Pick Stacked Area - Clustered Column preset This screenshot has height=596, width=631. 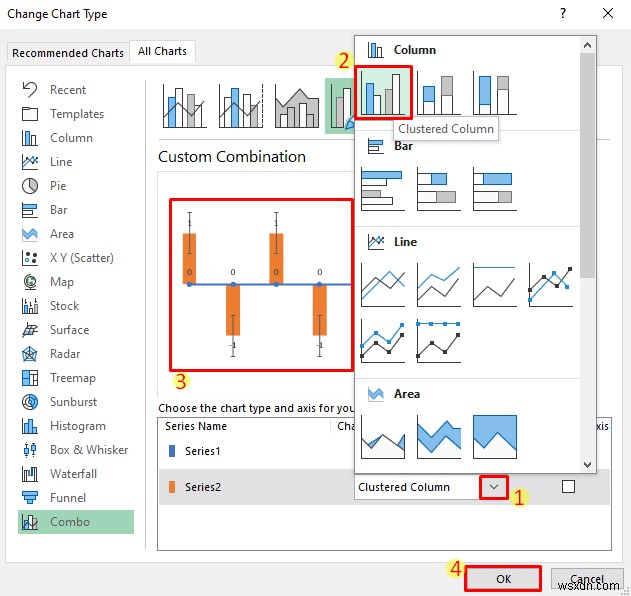[x=297, y=106]
